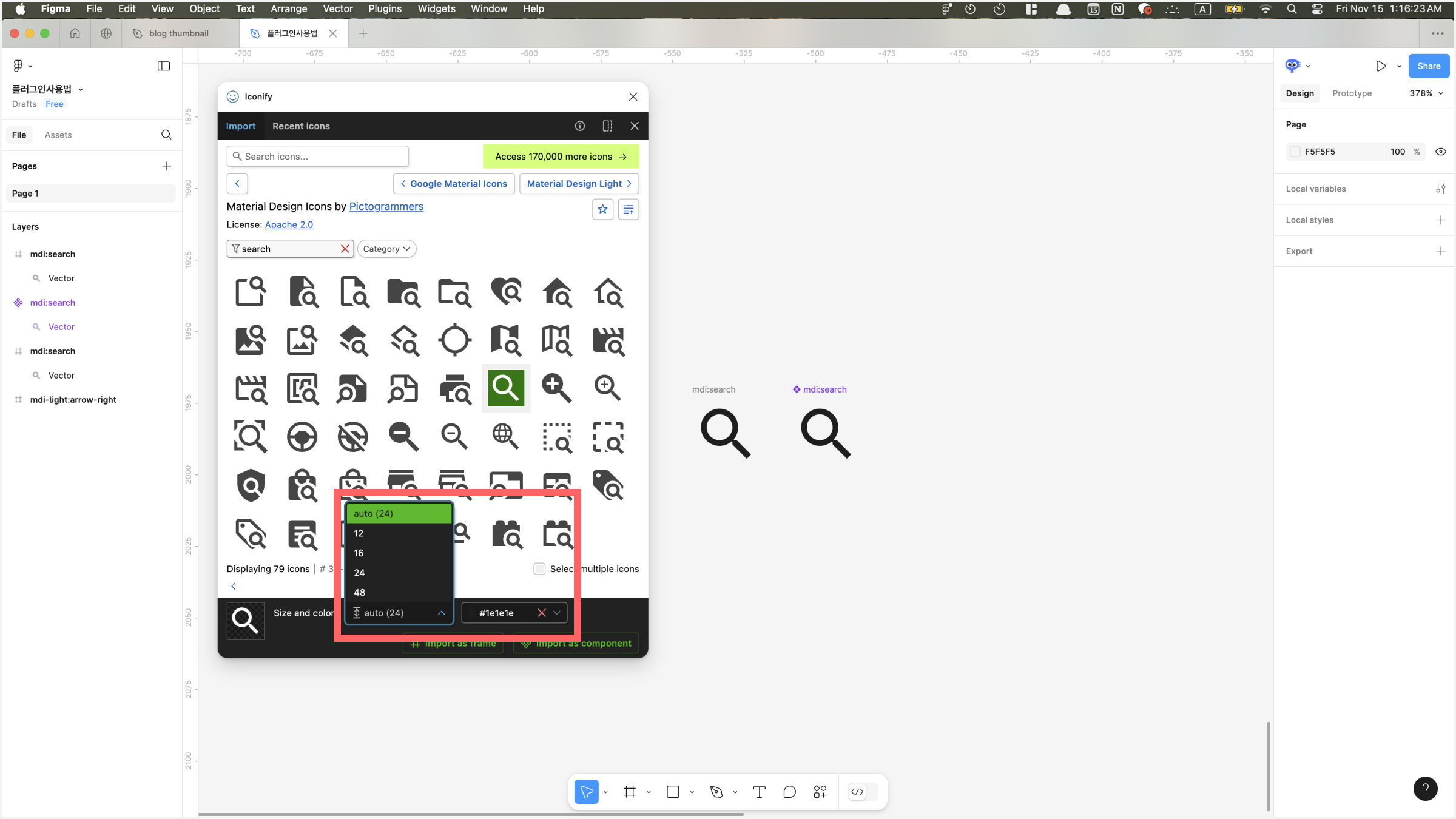The image size is (1456, 819).
Task: Reset color with red X beside #1e1e1e
Action: point(541,613)
